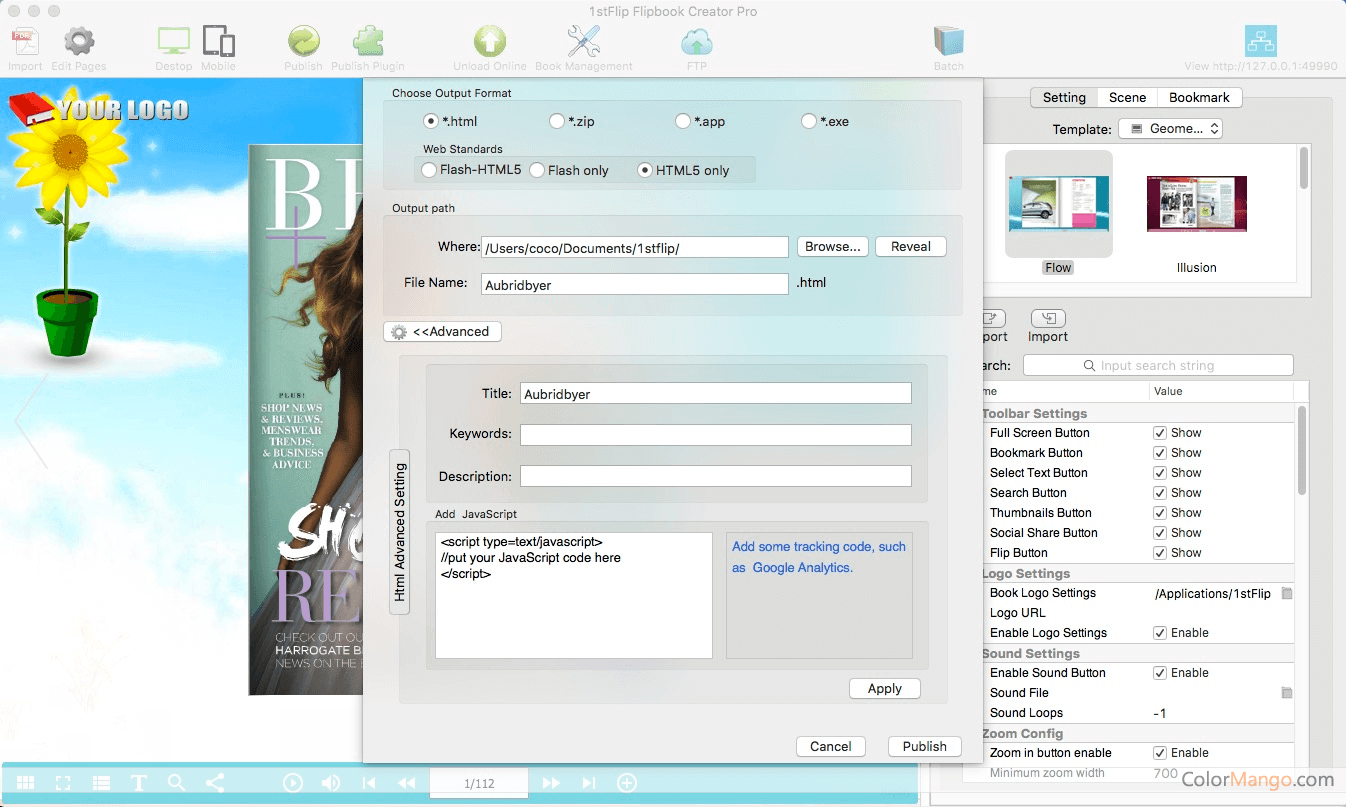Open thumbnails grid in flipbook toolbar
The image size is (1346, 807).
tap(26, 783)
